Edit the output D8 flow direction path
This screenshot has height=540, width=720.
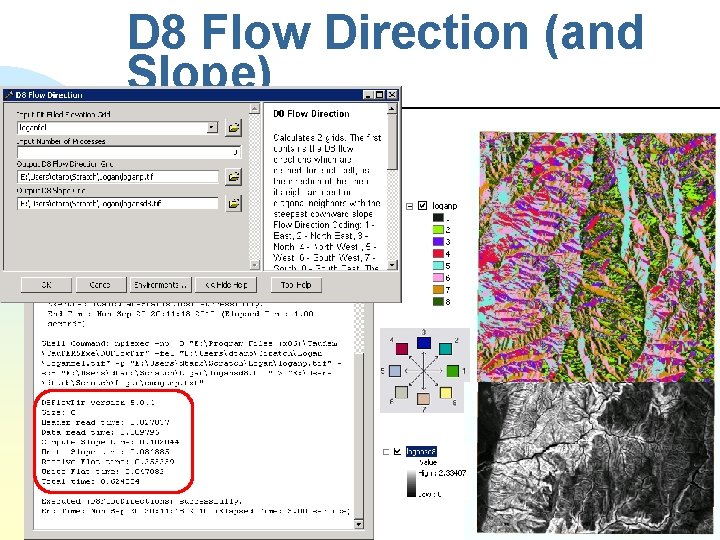118,177
